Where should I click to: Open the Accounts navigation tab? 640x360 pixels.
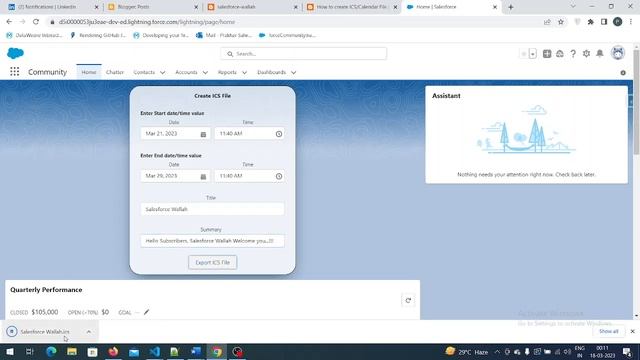186,72
